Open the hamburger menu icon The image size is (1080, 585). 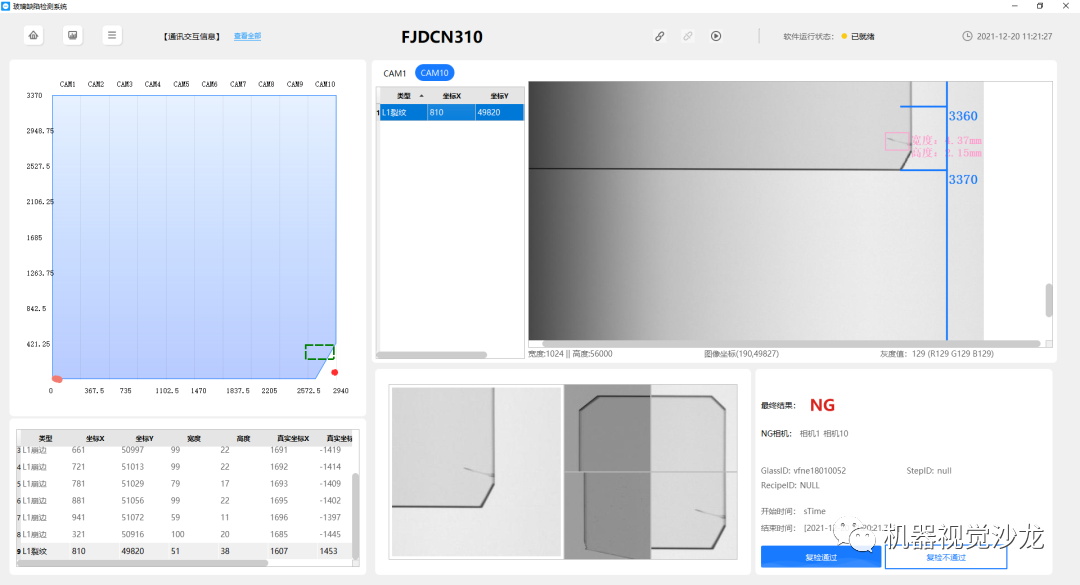(x=112, y=35)
